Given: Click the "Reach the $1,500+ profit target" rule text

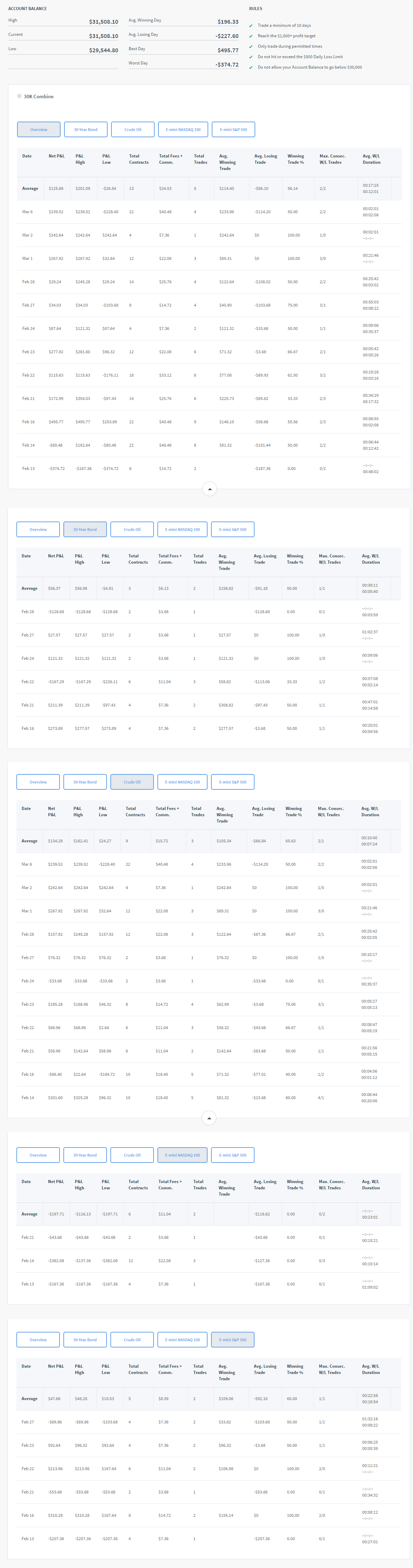Looking at the screenshot, I should pyautogui.click(x=286, y=36).
